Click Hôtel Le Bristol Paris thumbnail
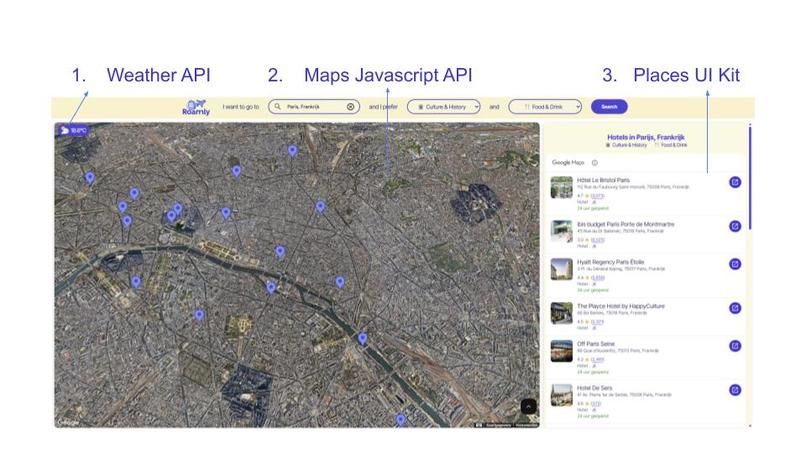Screen dimensions: 806x453 [x=561, y=187]
